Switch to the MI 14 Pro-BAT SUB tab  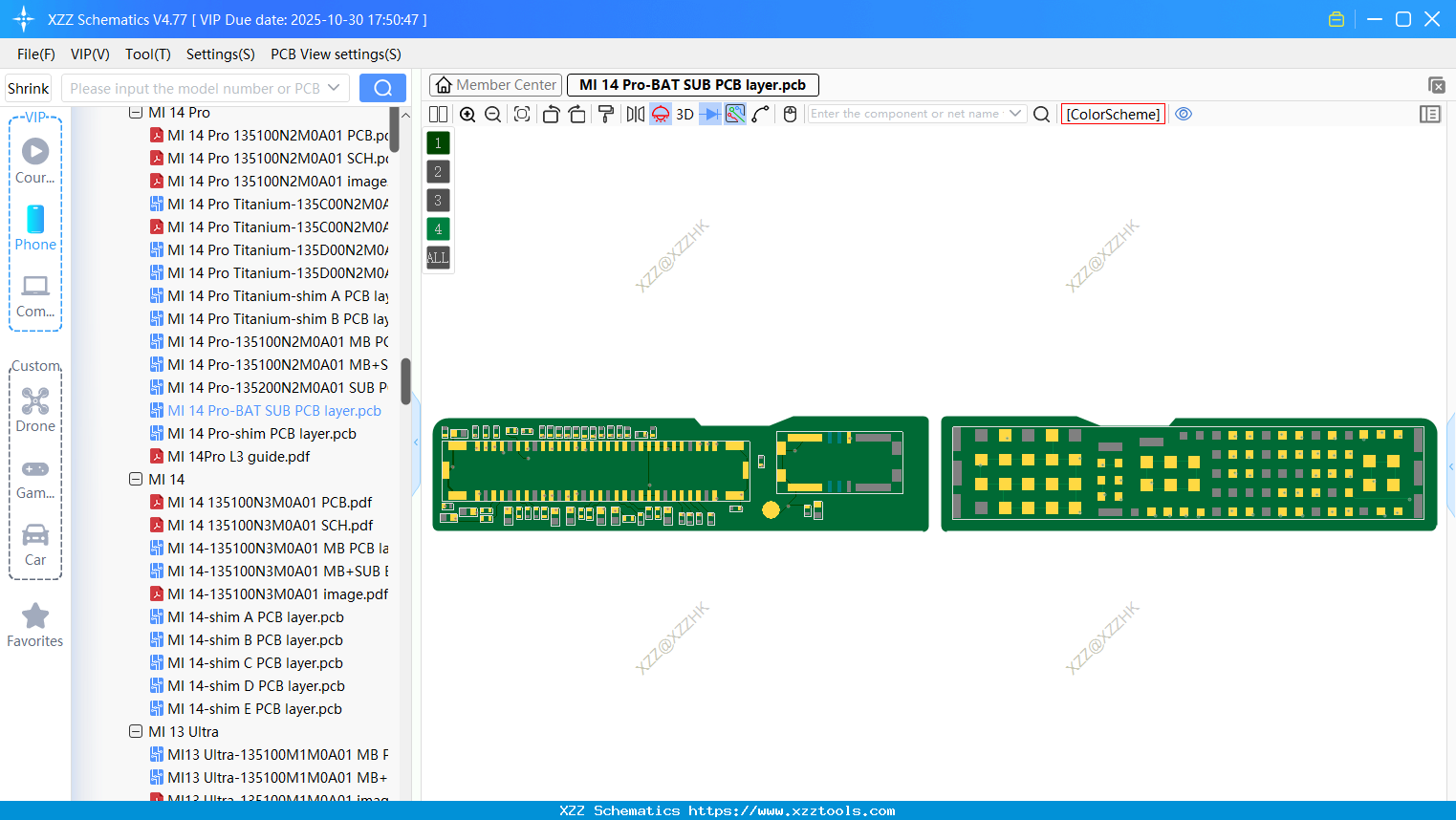[692, 84]
